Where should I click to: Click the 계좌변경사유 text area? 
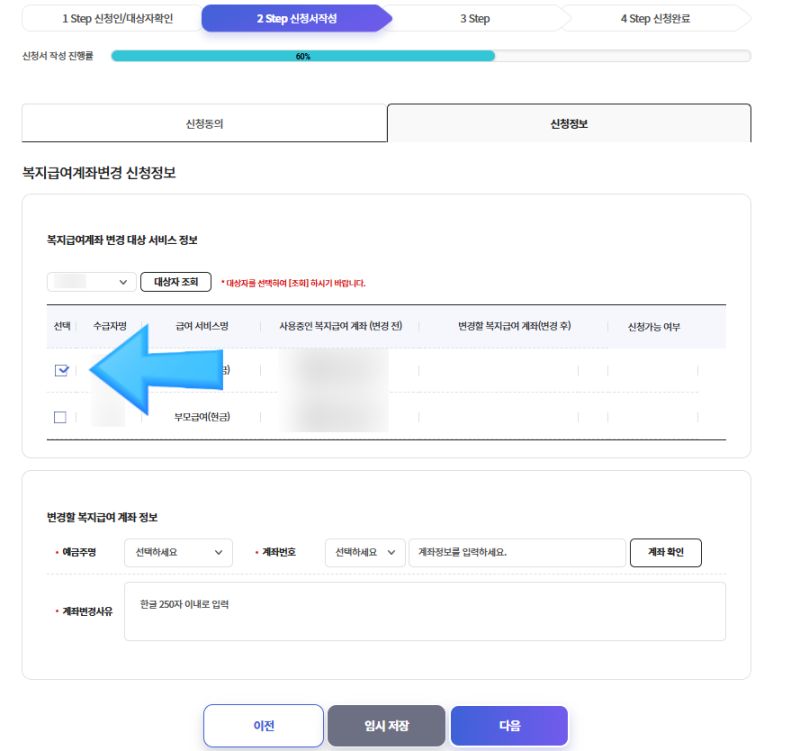click(x=425, y=611)
